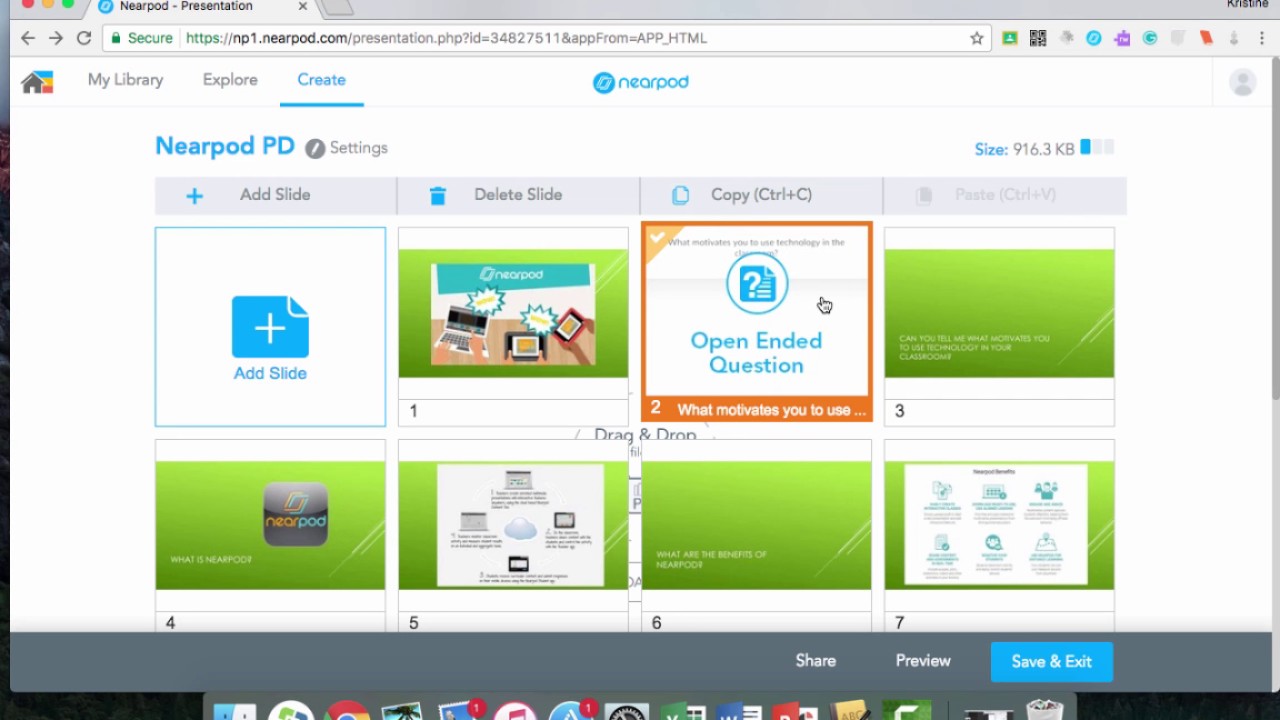Image resolution: width=1280 pixels, height=720 pixels.
Task: Click the Delete Slide toolbar button
Action: (x=518, y=195)
